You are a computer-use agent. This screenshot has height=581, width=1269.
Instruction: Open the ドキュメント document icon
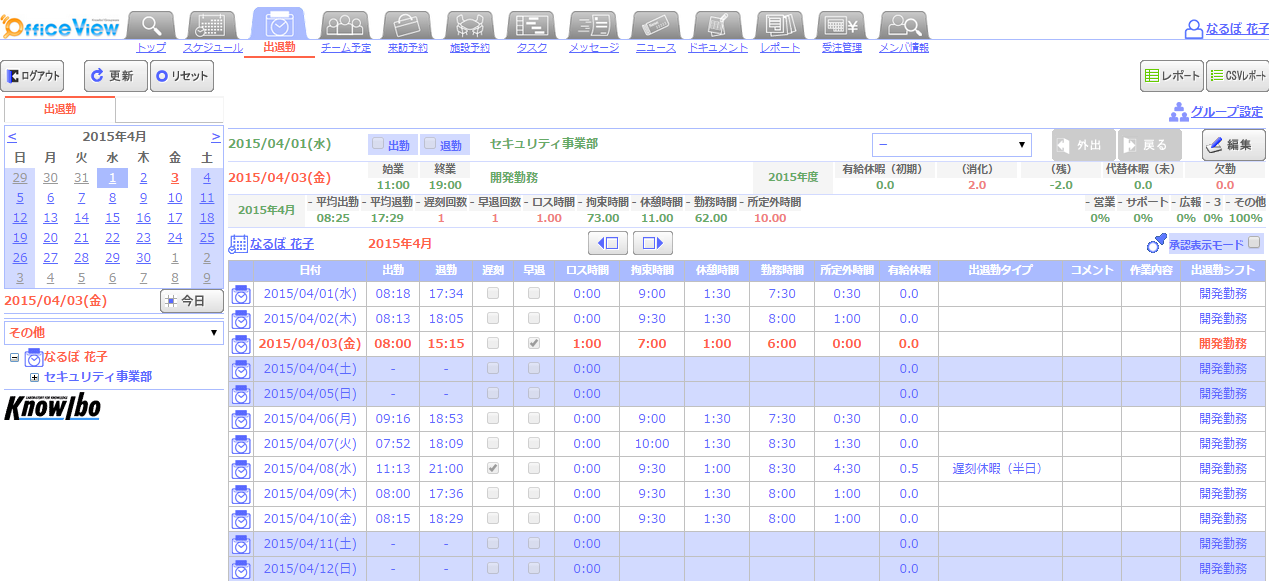click(719, 24)
